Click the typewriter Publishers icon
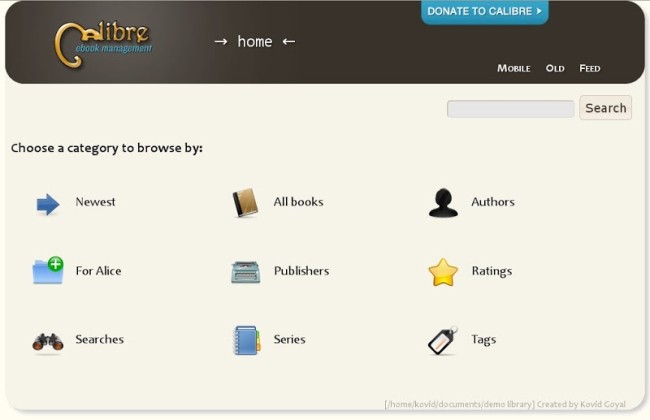 245,272
